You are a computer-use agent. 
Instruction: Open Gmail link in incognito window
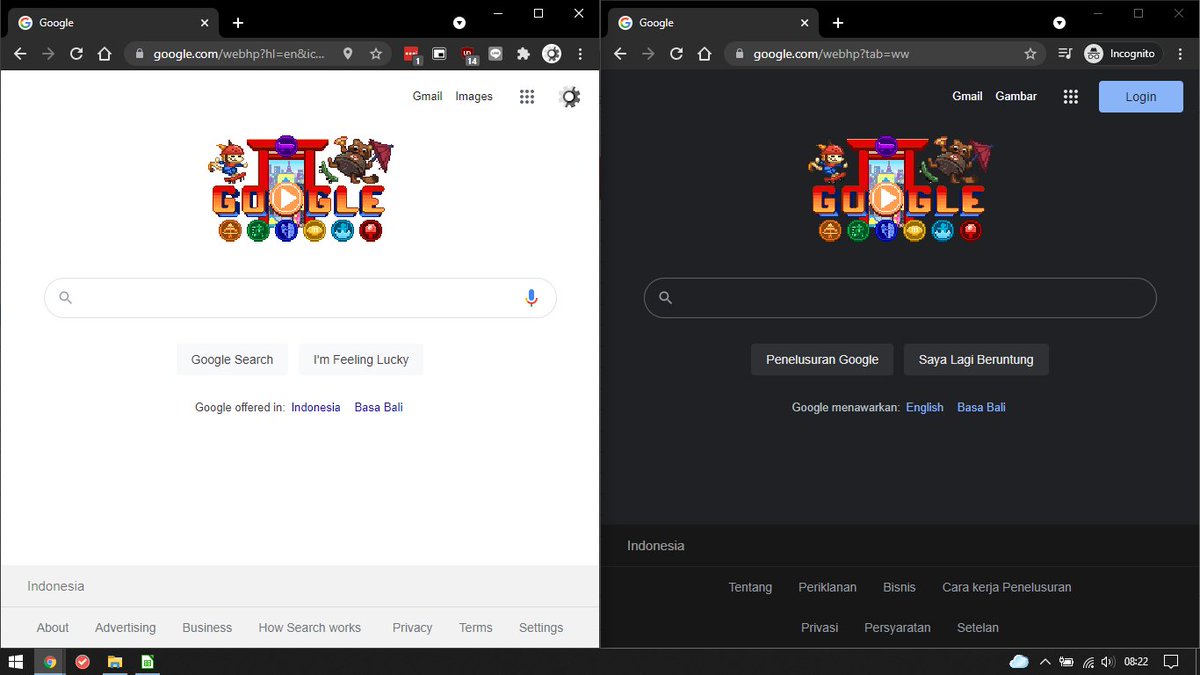point(967,97)
